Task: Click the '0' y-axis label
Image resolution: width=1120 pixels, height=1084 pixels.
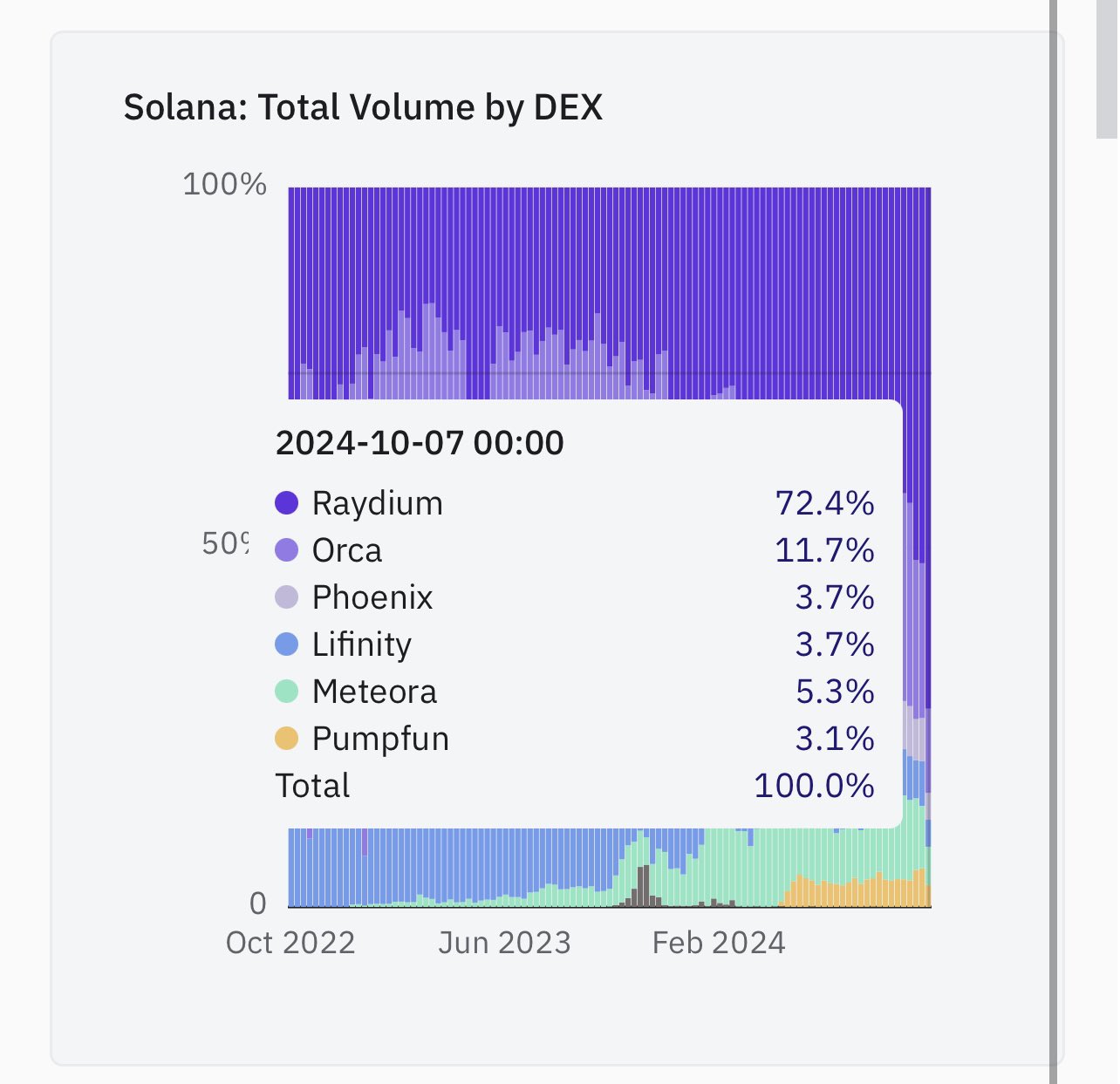Action: (258, 903)
